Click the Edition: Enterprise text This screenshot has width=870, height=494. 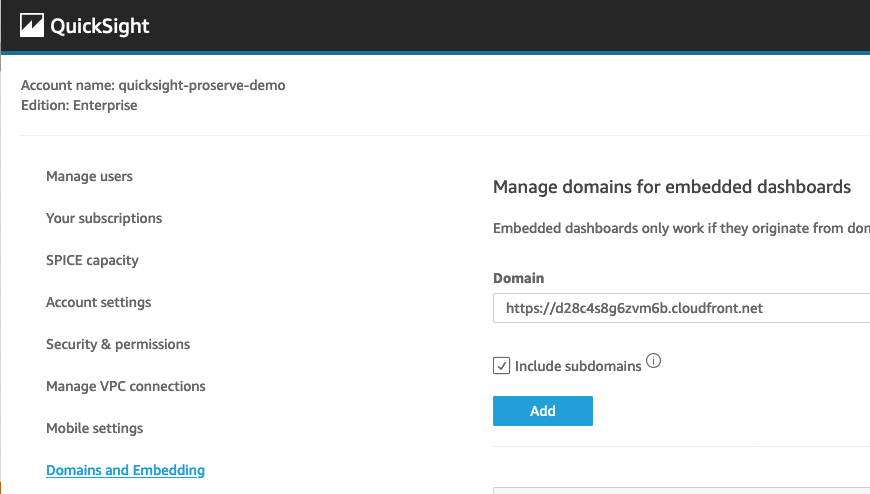pos(79,105)
